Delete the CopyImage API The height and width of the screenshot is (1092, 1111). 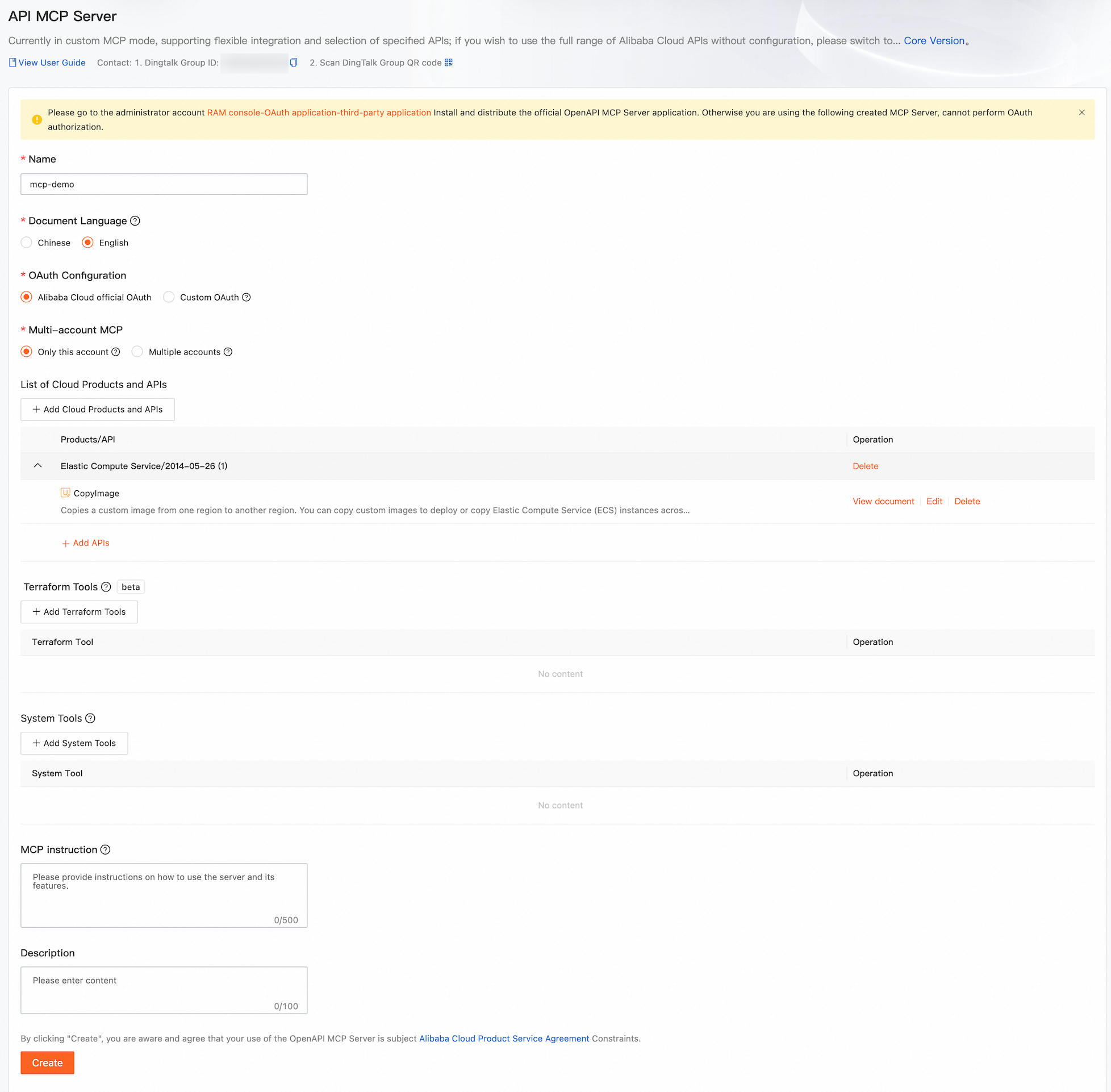[967, 501]
